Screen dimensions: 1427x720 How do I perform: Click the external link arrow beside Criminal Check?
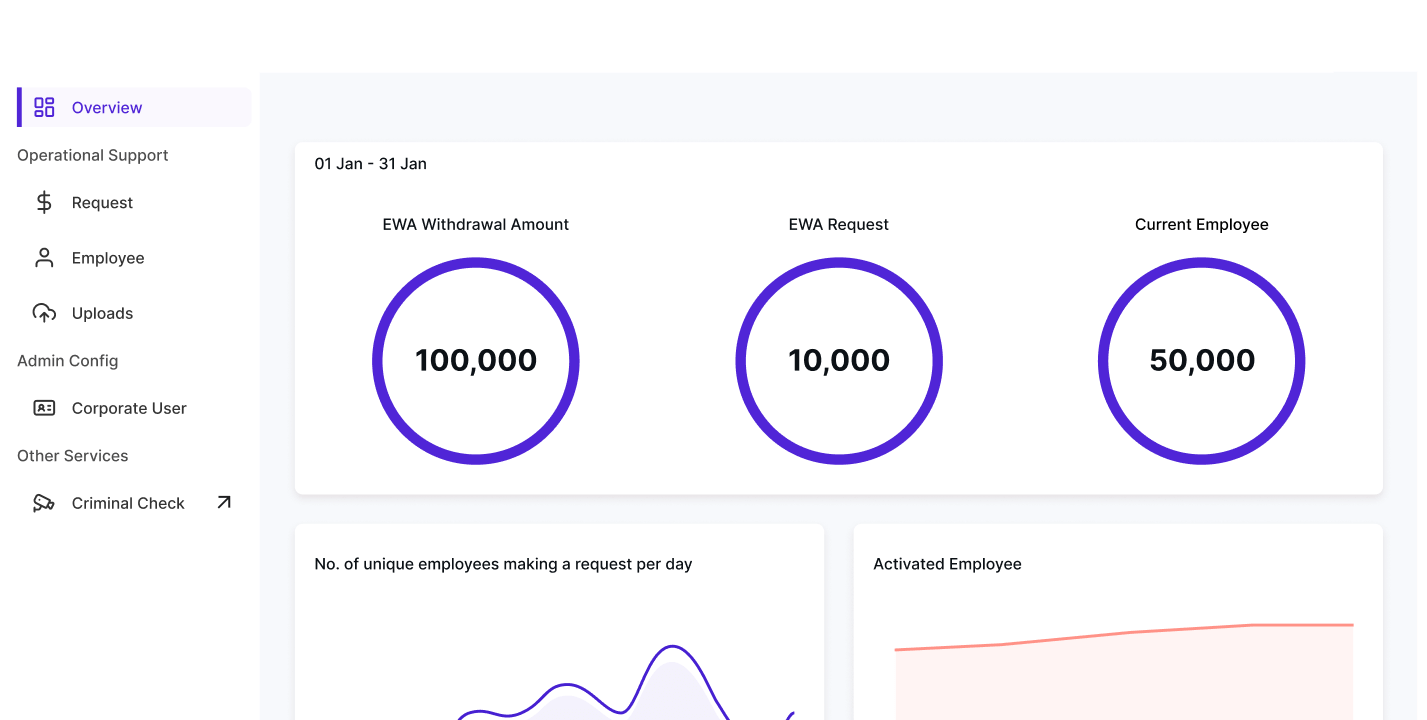224,502
